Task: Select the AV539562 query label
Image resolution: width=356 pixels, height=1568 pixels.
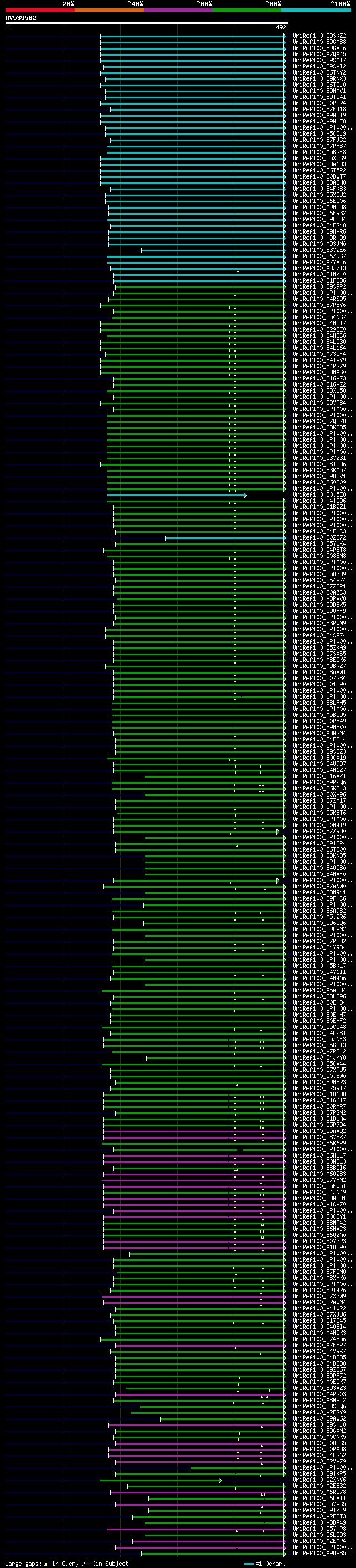Action: 21,18
